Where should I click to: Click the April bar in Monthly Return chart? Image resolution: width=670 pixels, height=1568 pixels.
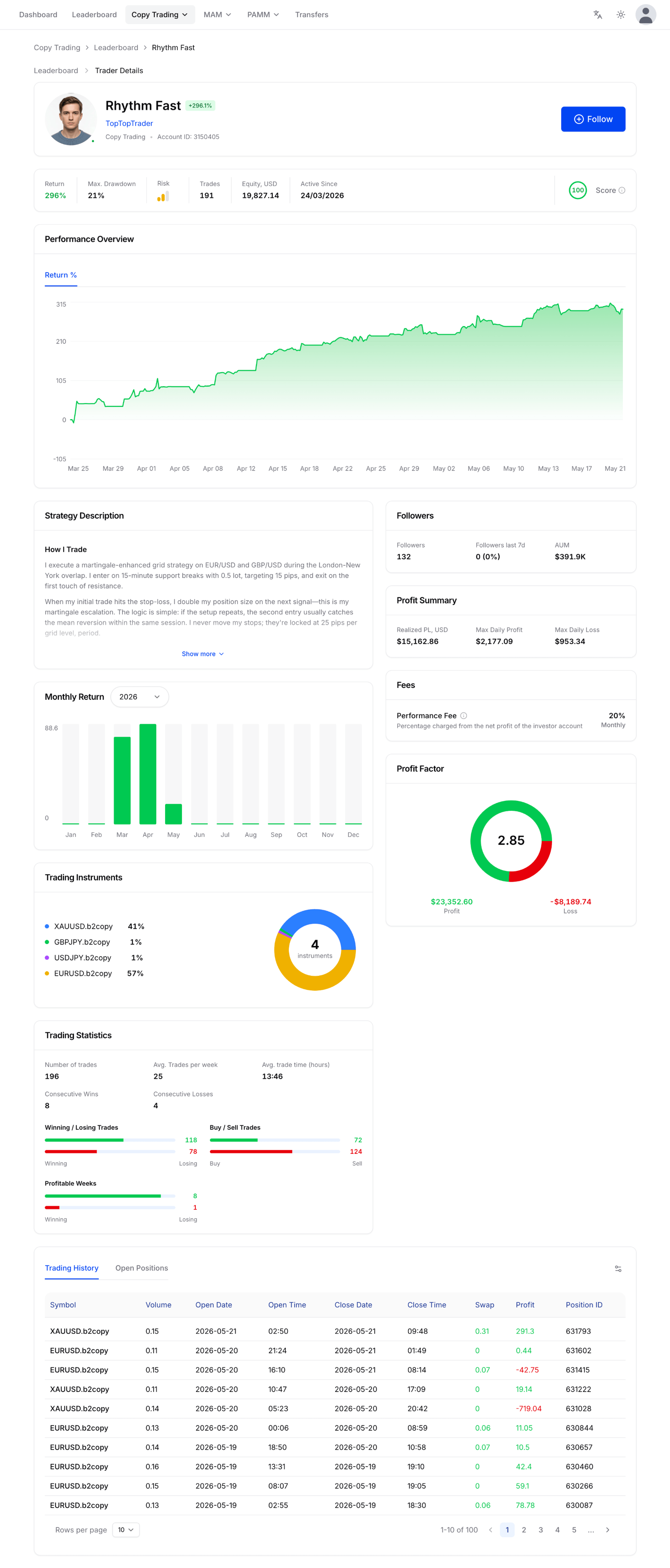(x=148, y=774)
